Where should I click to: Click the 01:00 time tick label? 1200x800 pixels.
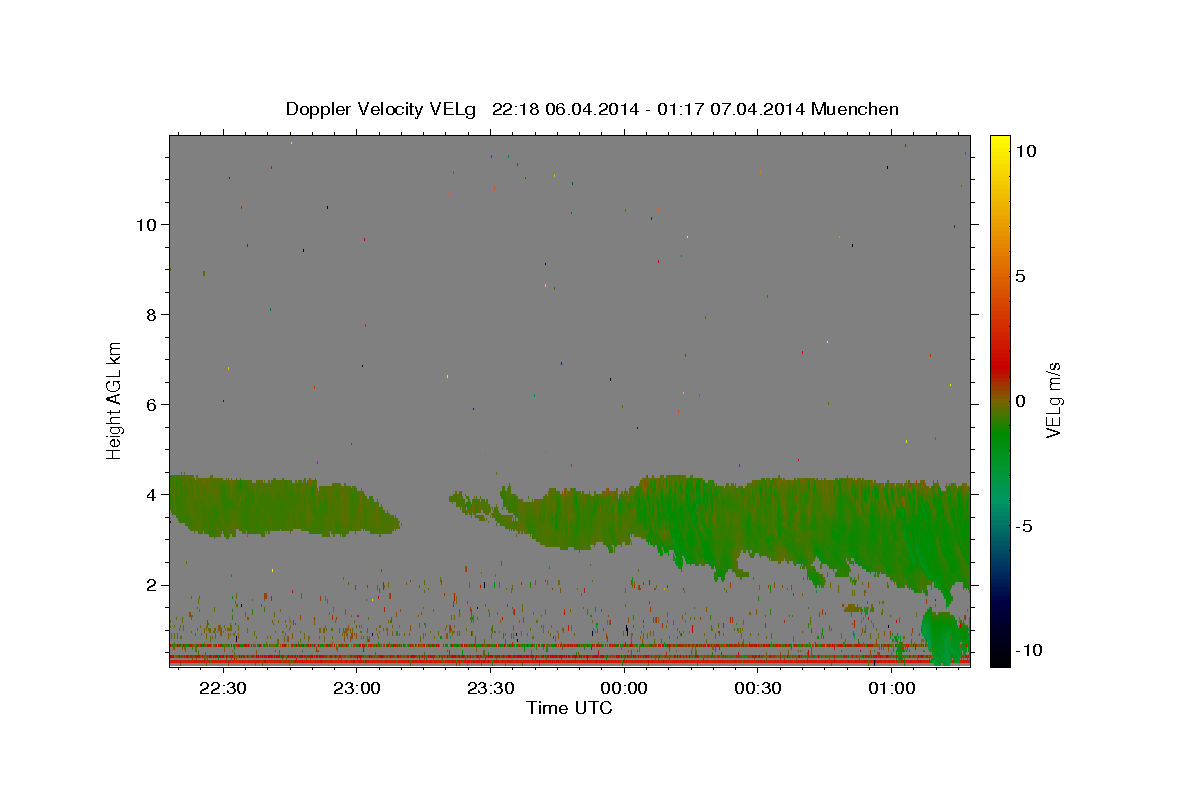[891, 688]
